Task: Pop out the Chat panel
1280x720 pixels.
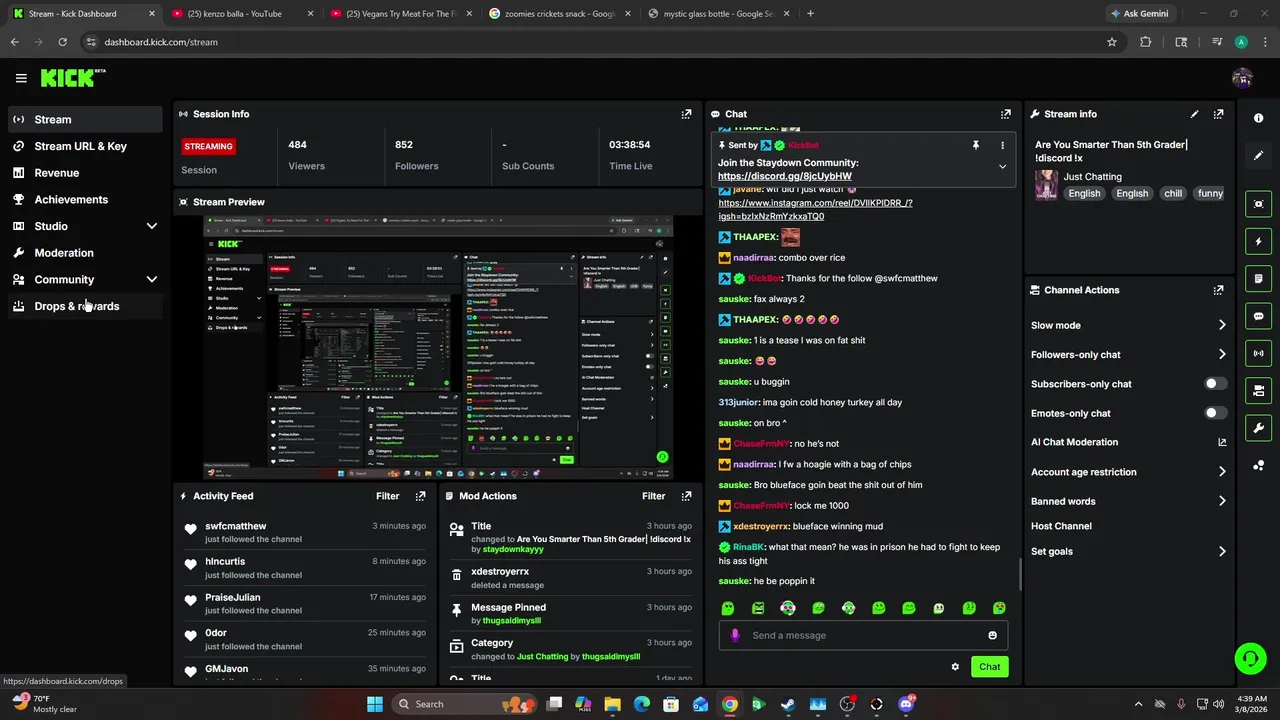Action: (1006, 114)
